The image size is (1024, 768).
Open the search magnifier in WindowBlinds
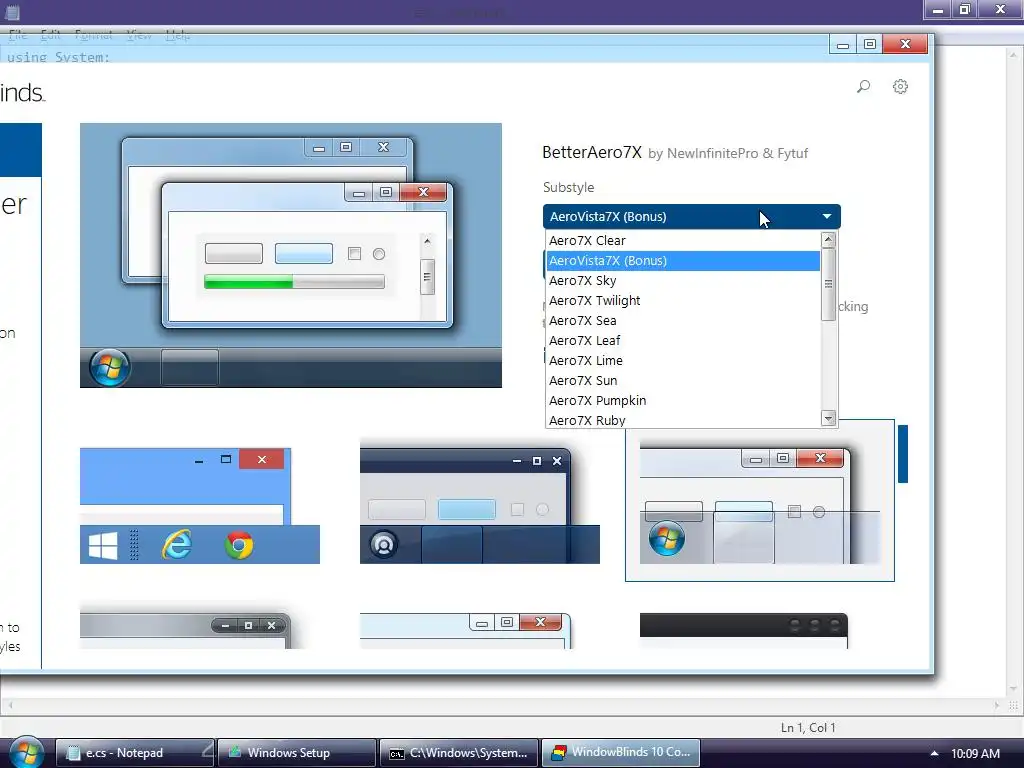coord(863,86)
